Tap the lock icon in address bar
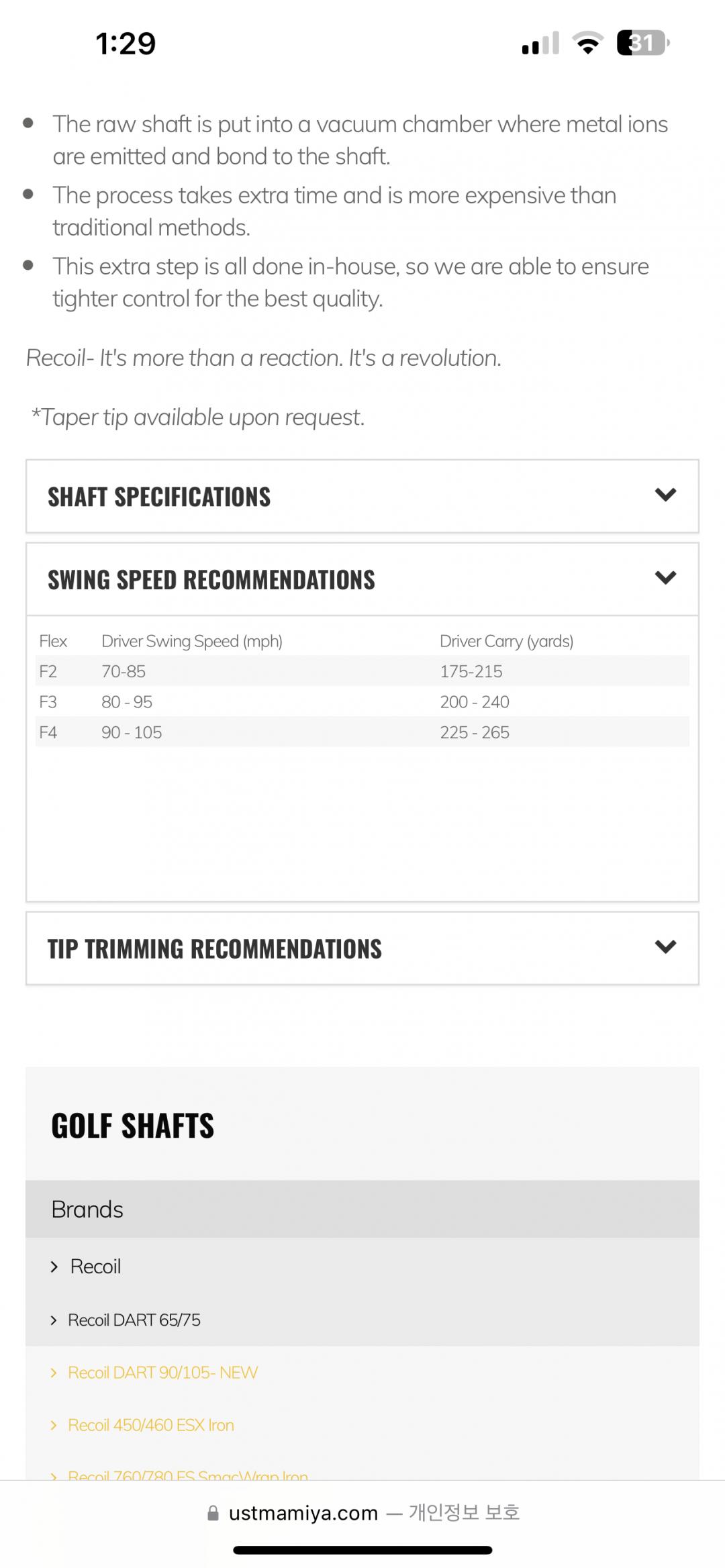 (x=213, y=1513)
